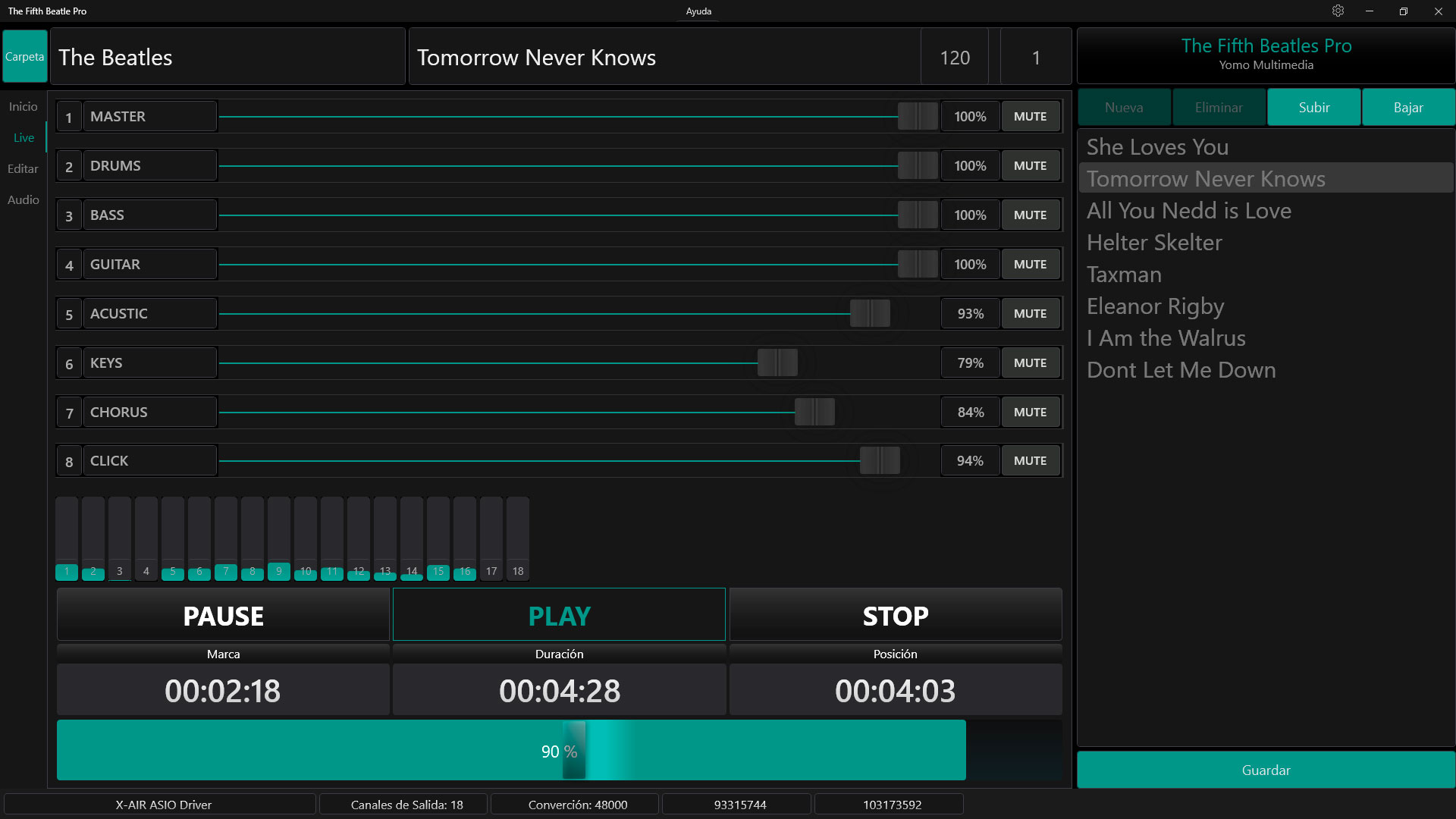Click the Carpeta folder button
1456x819 pixels.
point(25,57)
